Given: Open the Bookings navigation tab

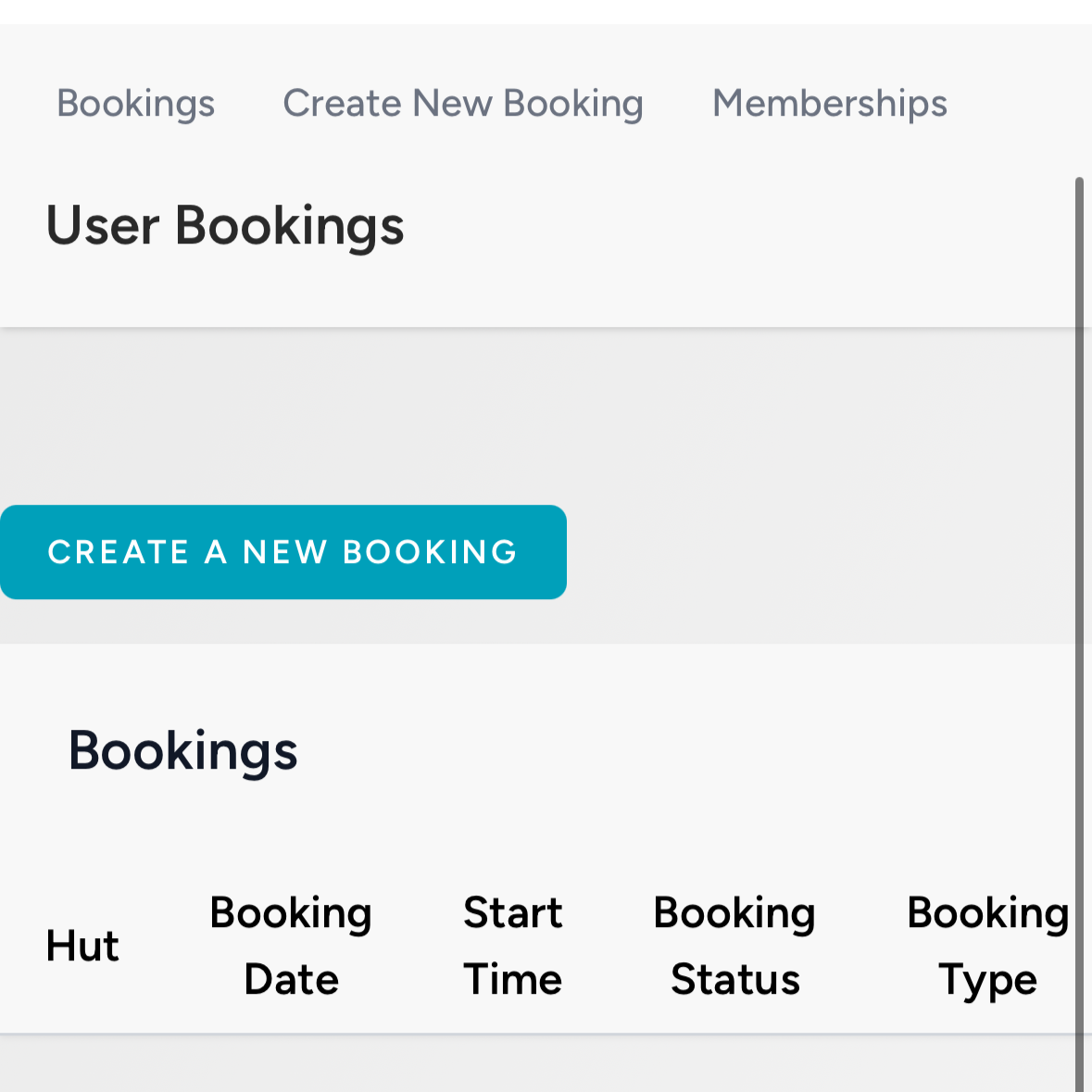Looking at the screenshot, I should pyautogui.click(x=136, y=104).
